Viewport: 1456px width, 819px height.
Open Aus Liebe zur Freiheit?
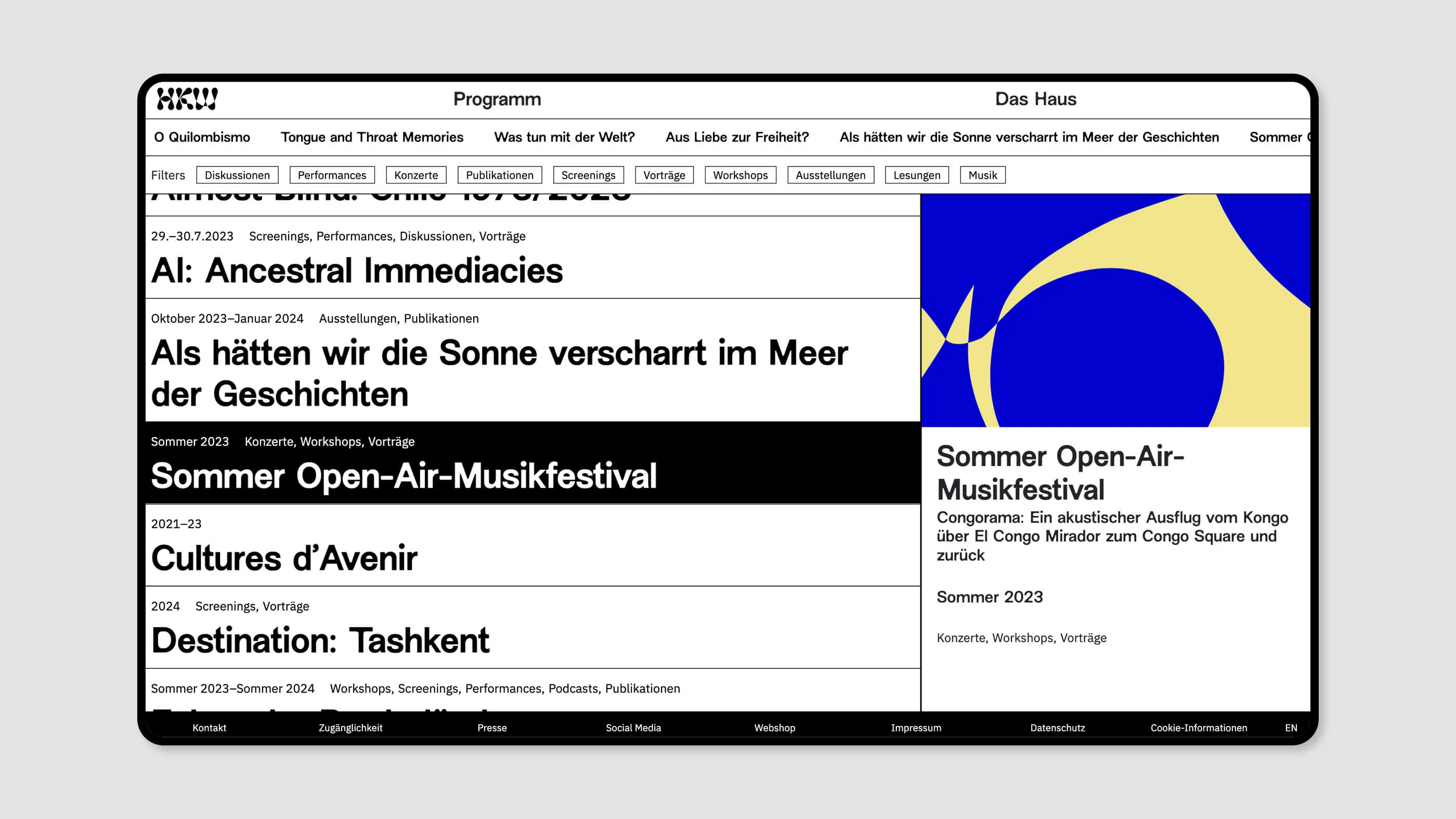pyautogui.click(x=737, y=137)
